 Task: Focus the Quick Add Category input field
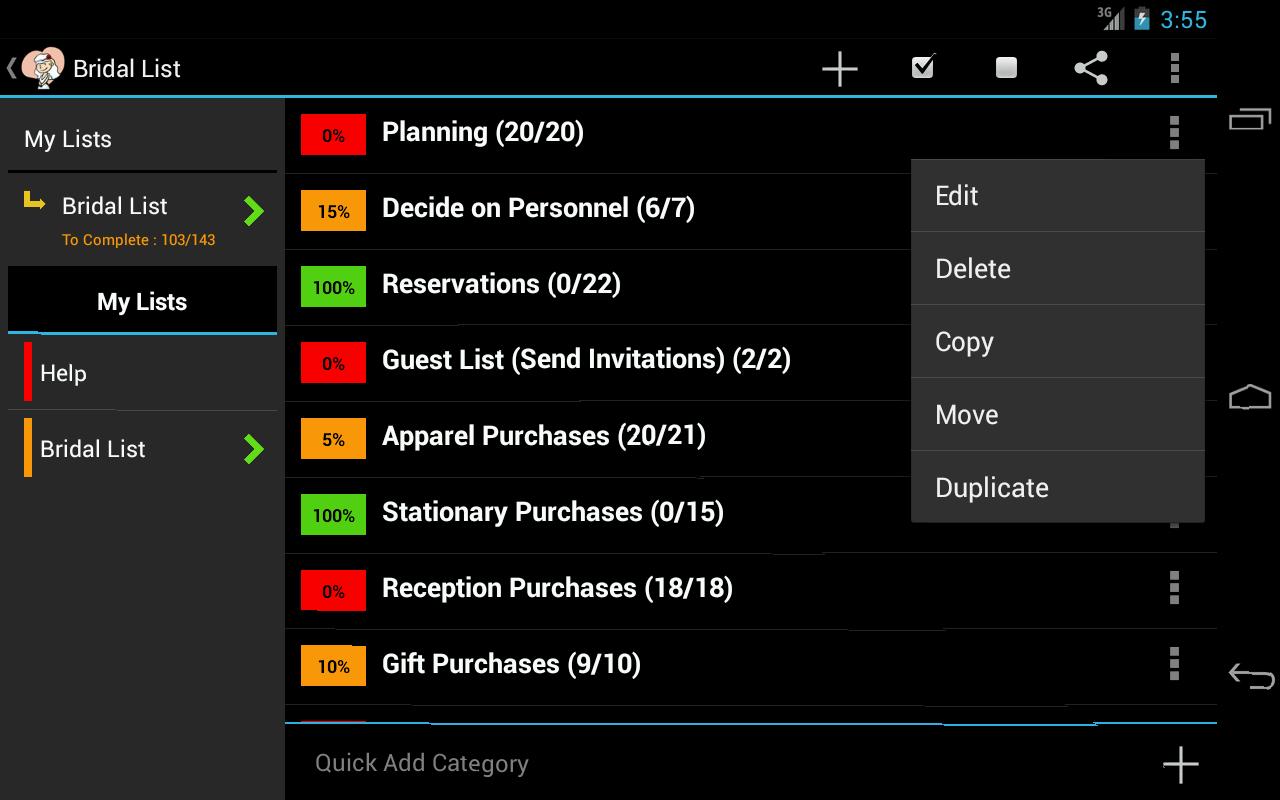[x=720, y=763]
